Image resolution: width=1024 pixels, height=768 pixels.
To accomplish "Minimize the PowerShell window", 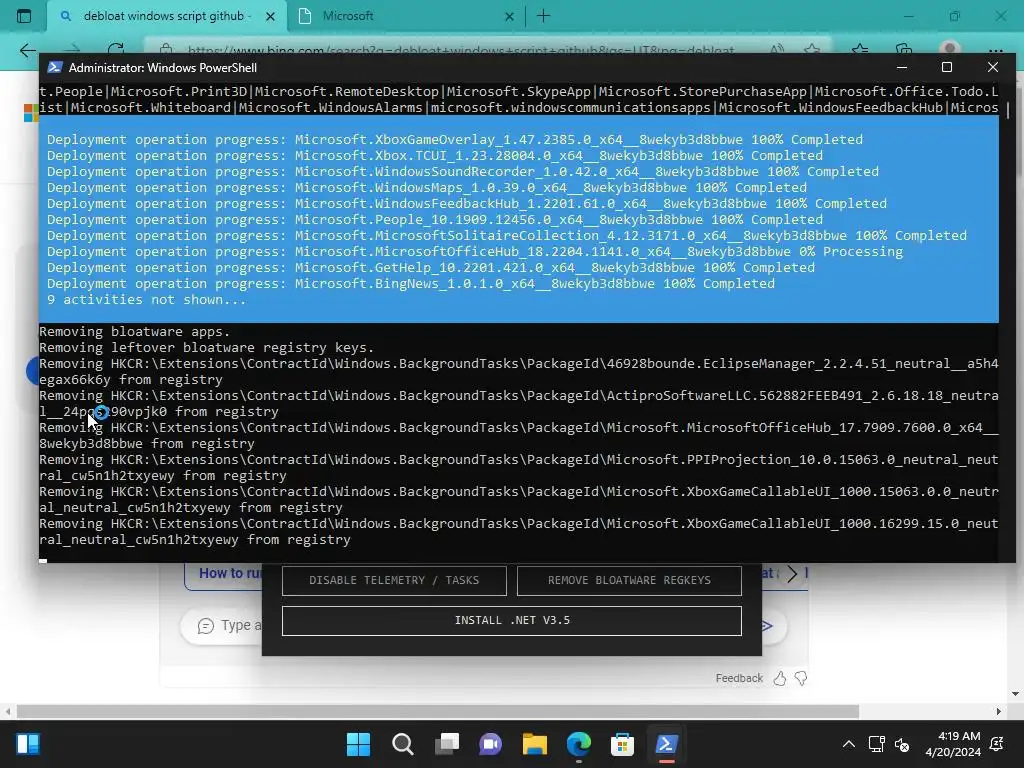I will click(902, 67).
